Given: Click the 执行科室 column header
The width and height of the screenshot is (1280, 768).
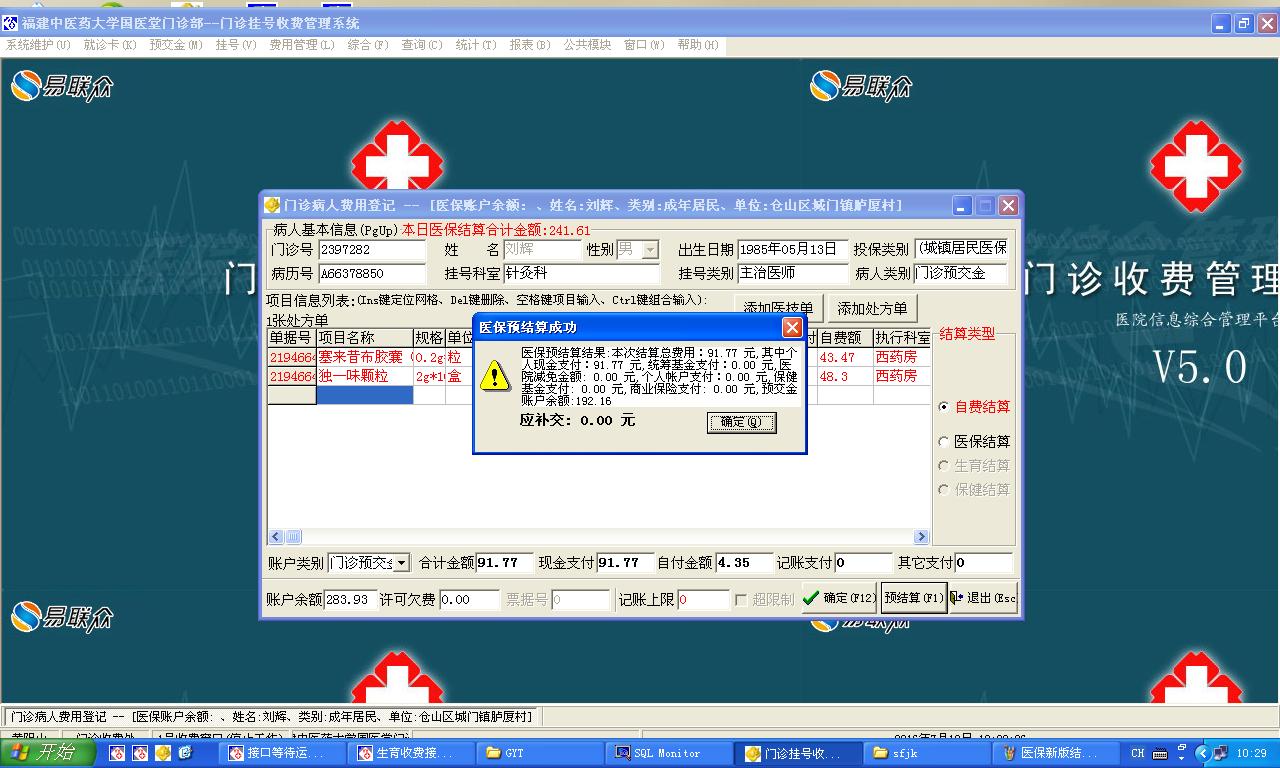Looking at the screenshot, I should click(902, 338).
